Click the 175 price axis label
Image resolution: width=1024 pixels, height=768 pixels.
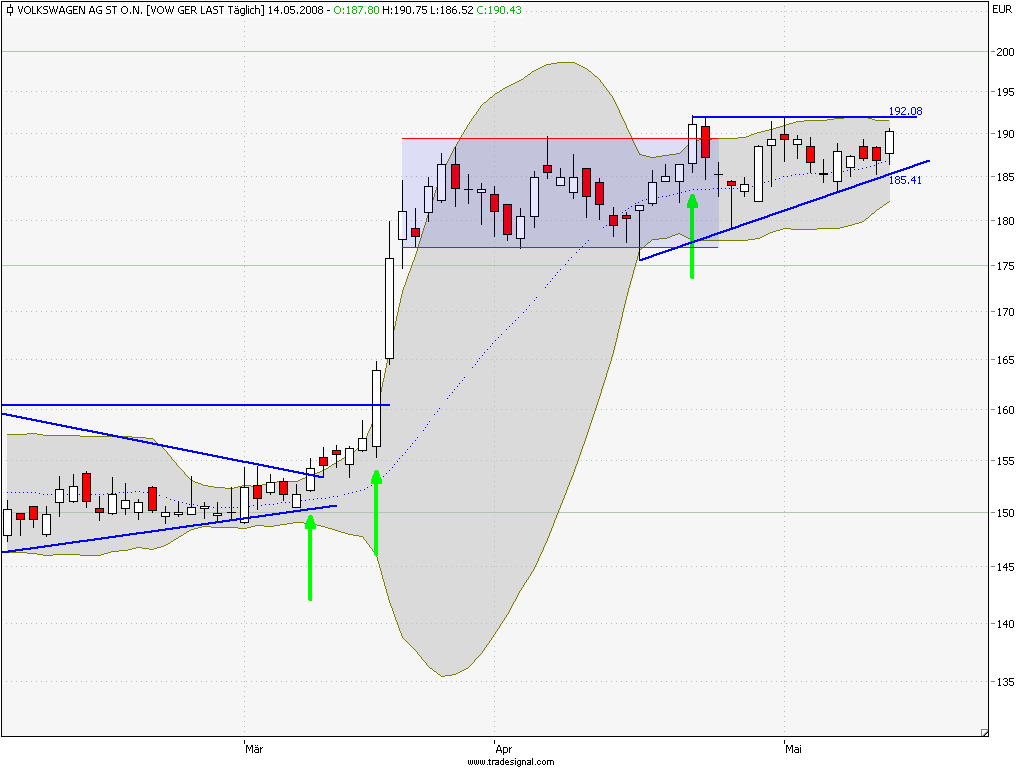pos(1005,266)
